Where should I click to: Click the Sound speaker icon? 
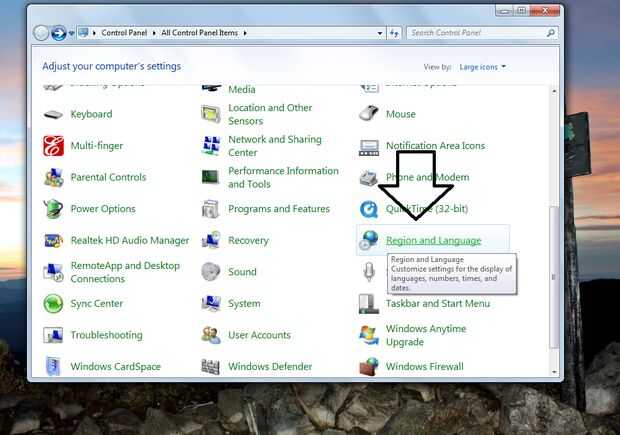[211, 272]
